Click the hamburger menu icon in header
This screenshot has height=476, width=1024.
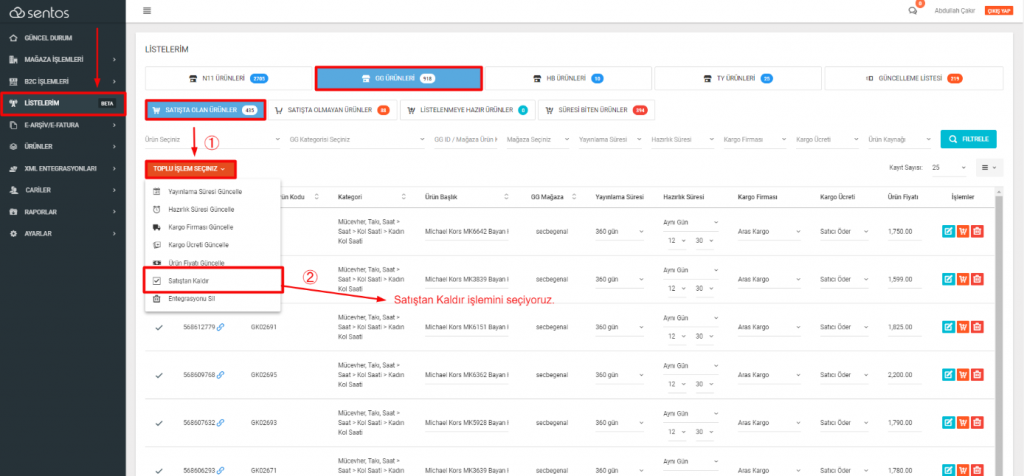[x=148, y=10]
